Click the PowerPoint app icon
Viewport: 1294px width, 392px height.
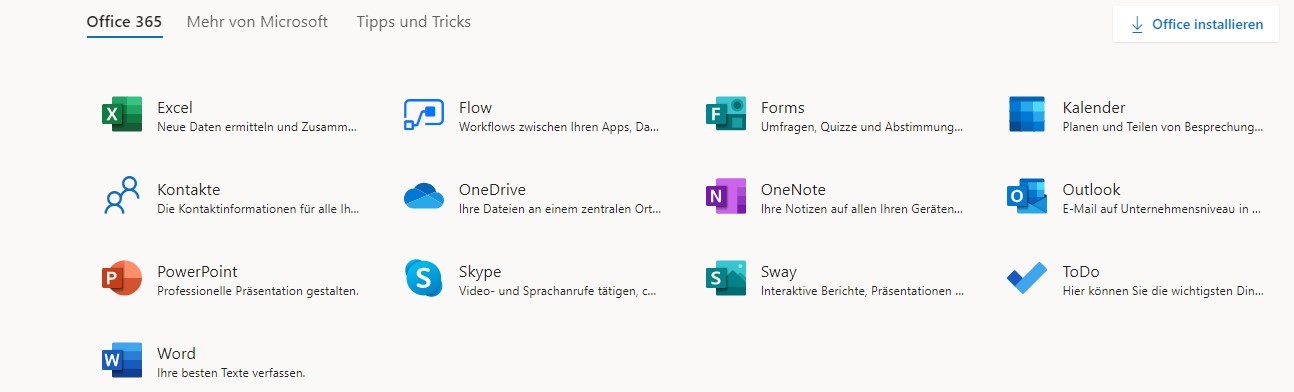pyautogui.click(x=122, y=278)
